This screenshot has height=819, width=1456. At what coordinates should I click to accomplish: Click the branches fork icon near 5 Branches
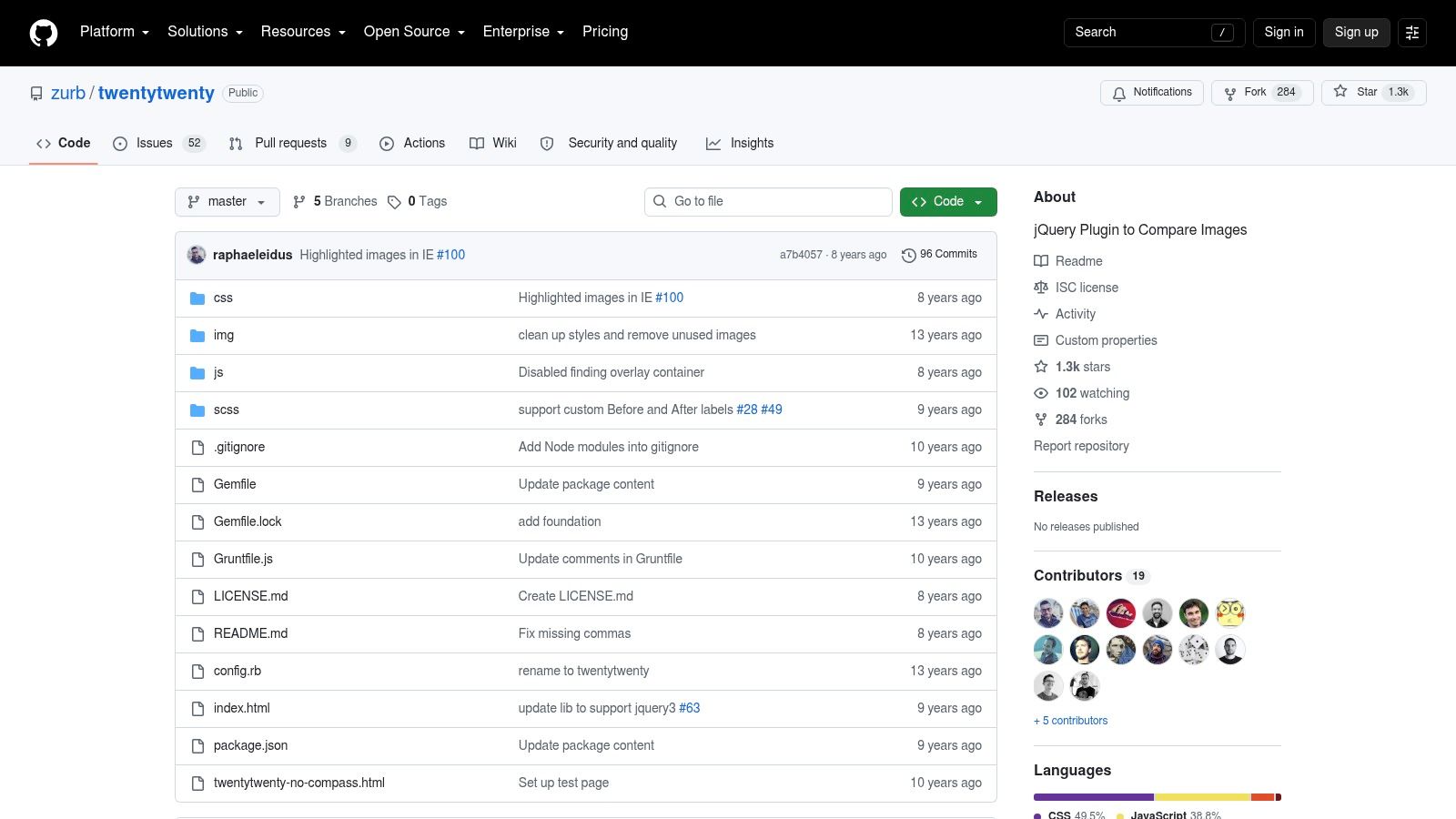299,202
